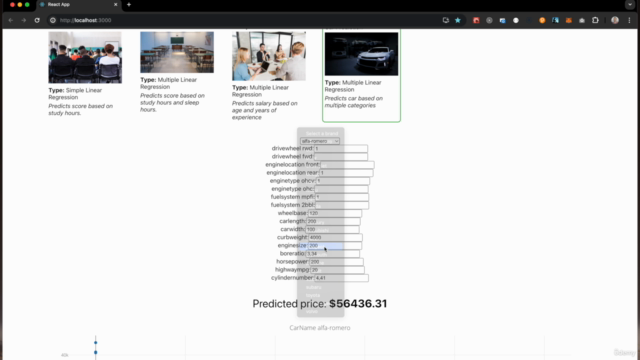The width and height of the screenshot is (640, 360).
Task: Click the enginelocation rear input field
Action: click(346, 173)
